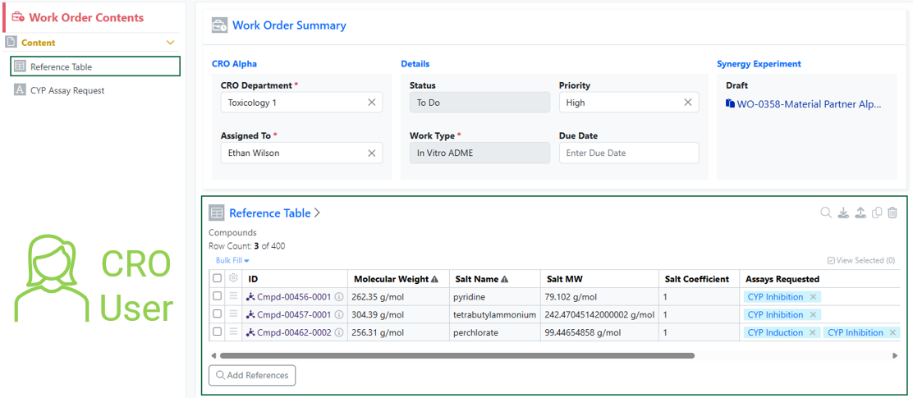913x398 pixels.
Task: Click the download icon in Reference Table toolbar
Action: tap(843, 213)
